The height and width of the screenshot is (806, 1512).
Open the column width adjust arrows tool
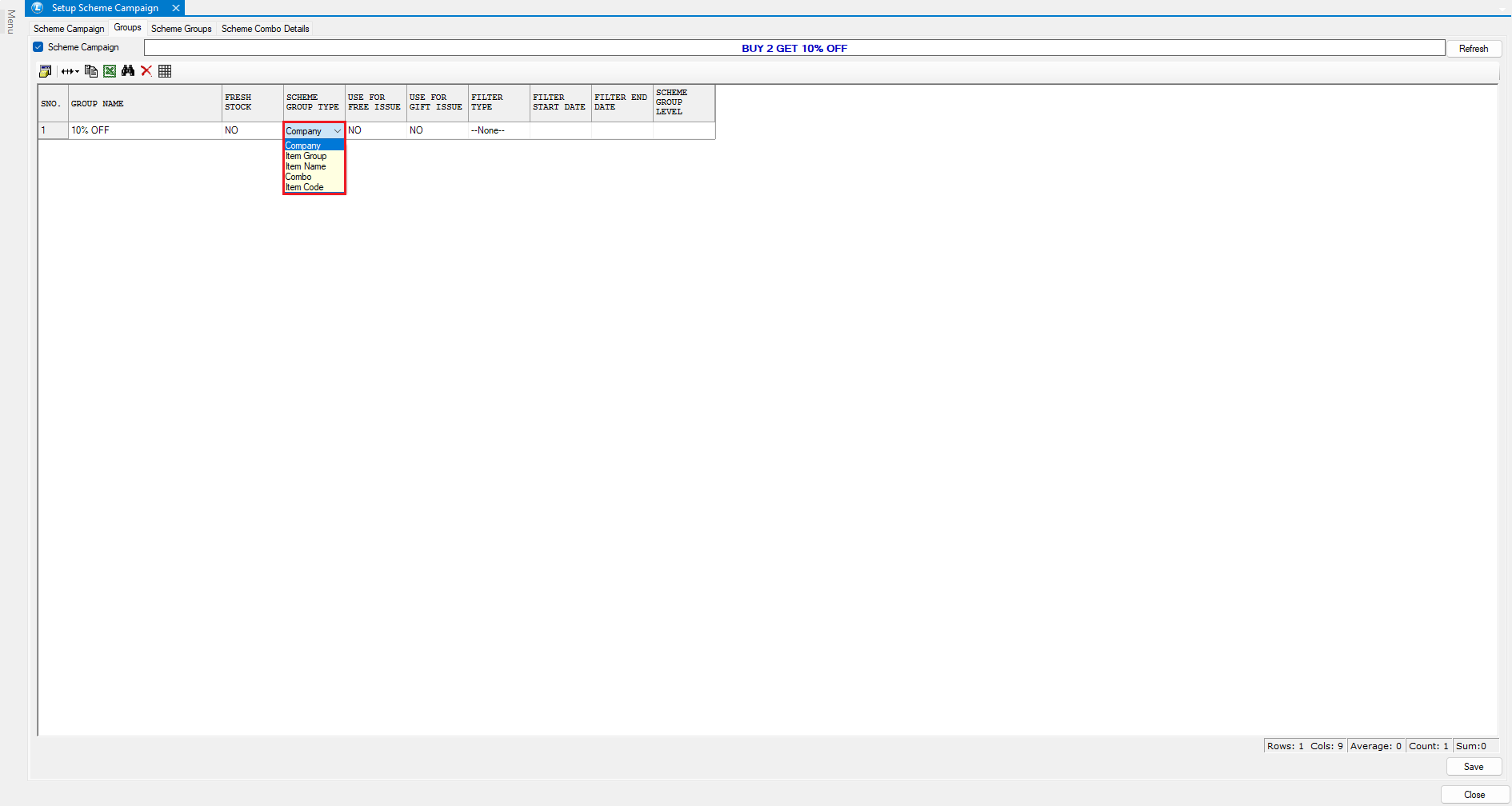[x=70, y=71]
